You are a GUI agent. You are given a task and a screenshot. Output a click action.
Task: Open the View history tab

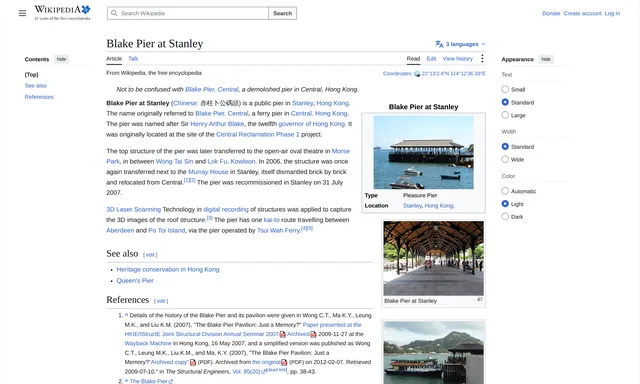coord(458,58)
